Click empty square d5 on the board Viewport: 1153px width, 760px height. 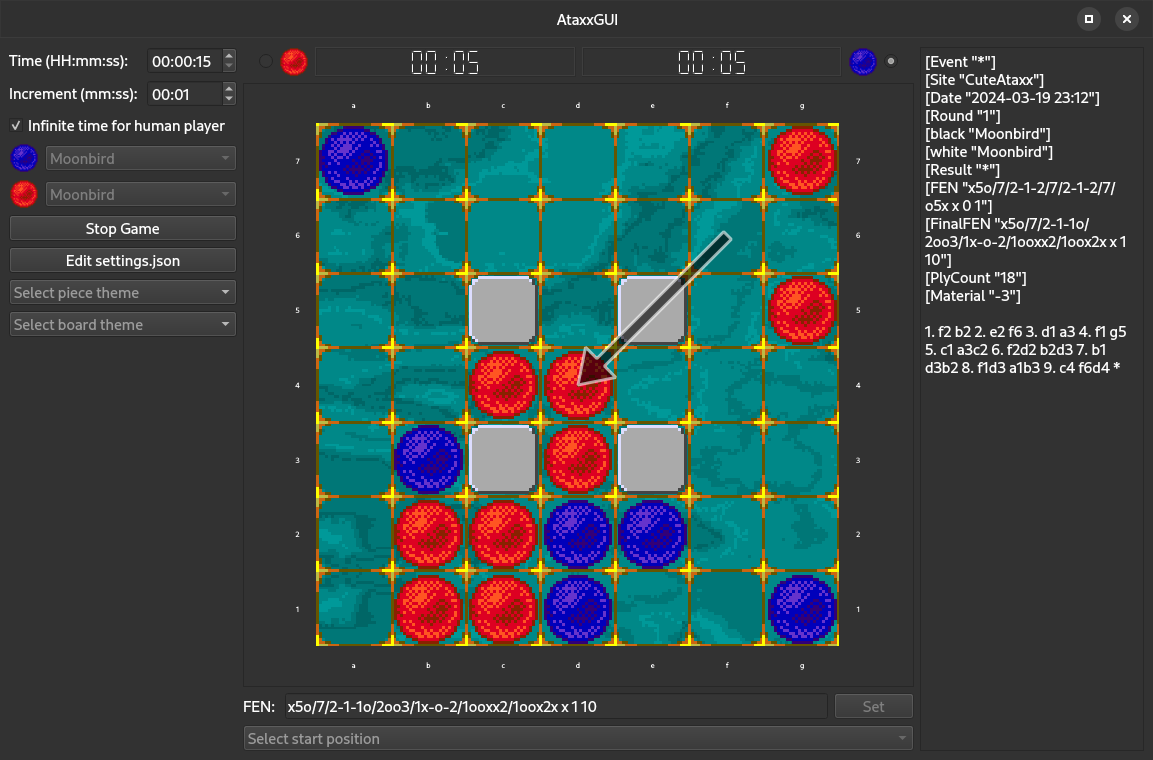[x=578, y=310]
